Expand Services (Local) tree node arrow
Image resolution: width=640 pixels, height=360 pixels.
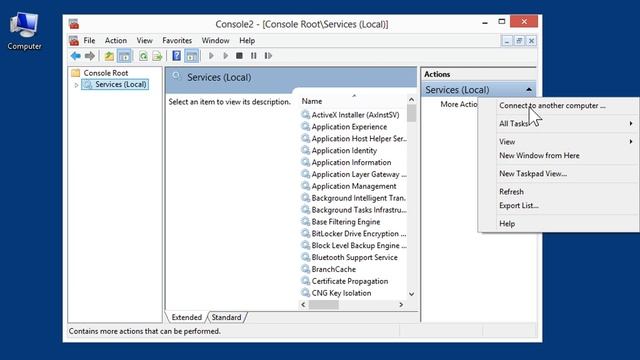tap(76, 85)
